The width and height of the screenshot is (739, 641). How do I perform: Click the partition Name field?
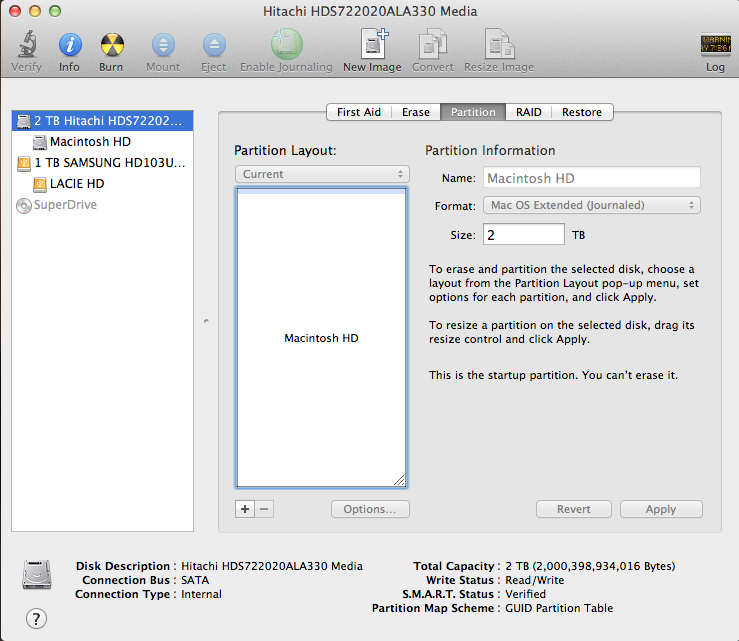[591, 178]
